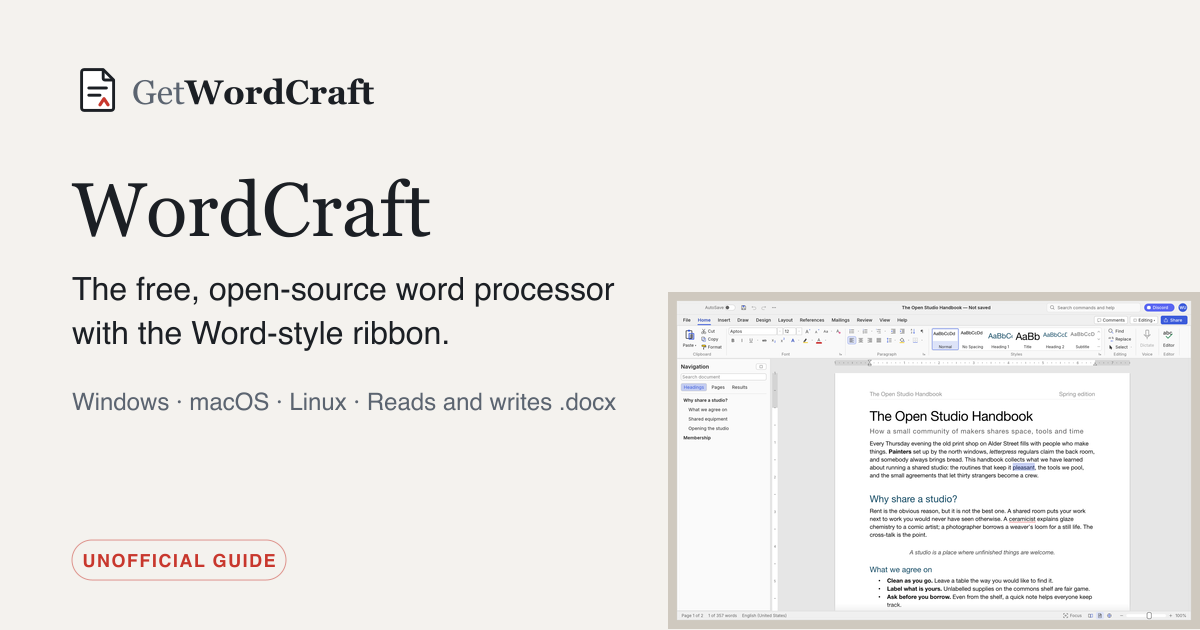1200x630 pixels.
Task: Toggle Superscript formatting
Action: (783, 340)
